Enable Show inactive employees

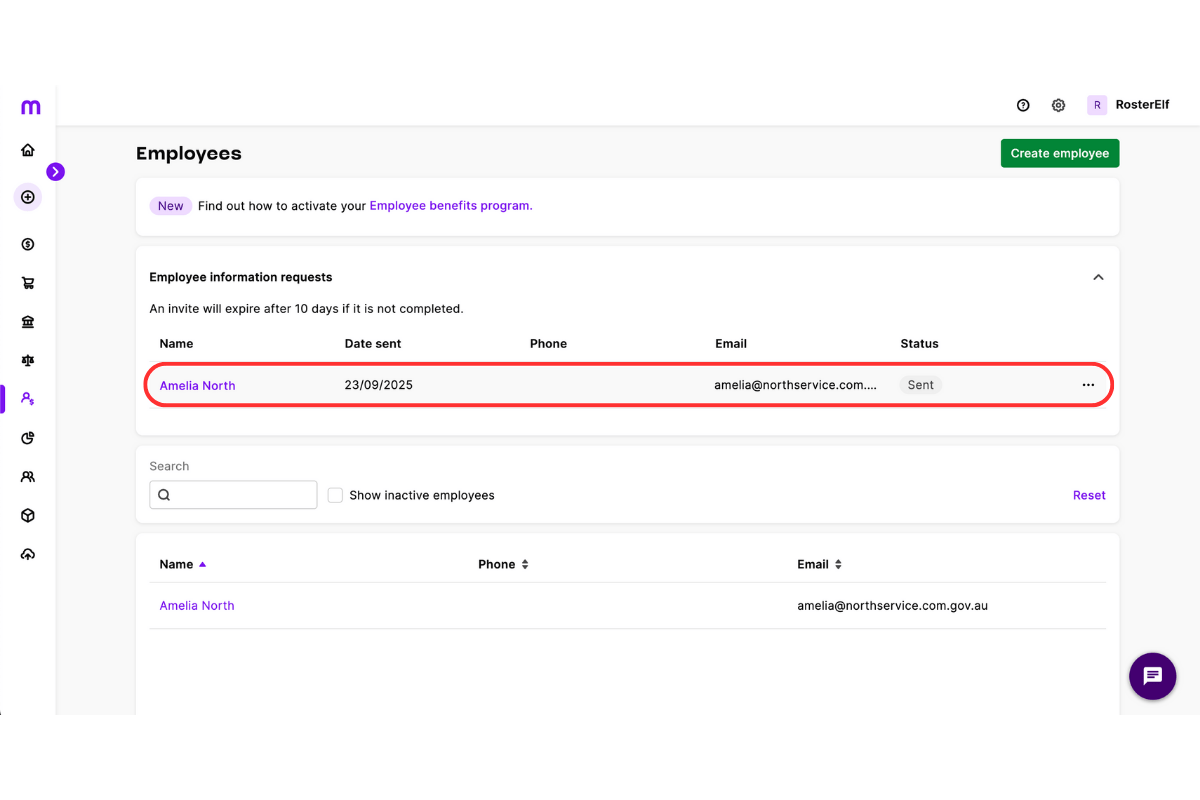click(x=335, y=494)
